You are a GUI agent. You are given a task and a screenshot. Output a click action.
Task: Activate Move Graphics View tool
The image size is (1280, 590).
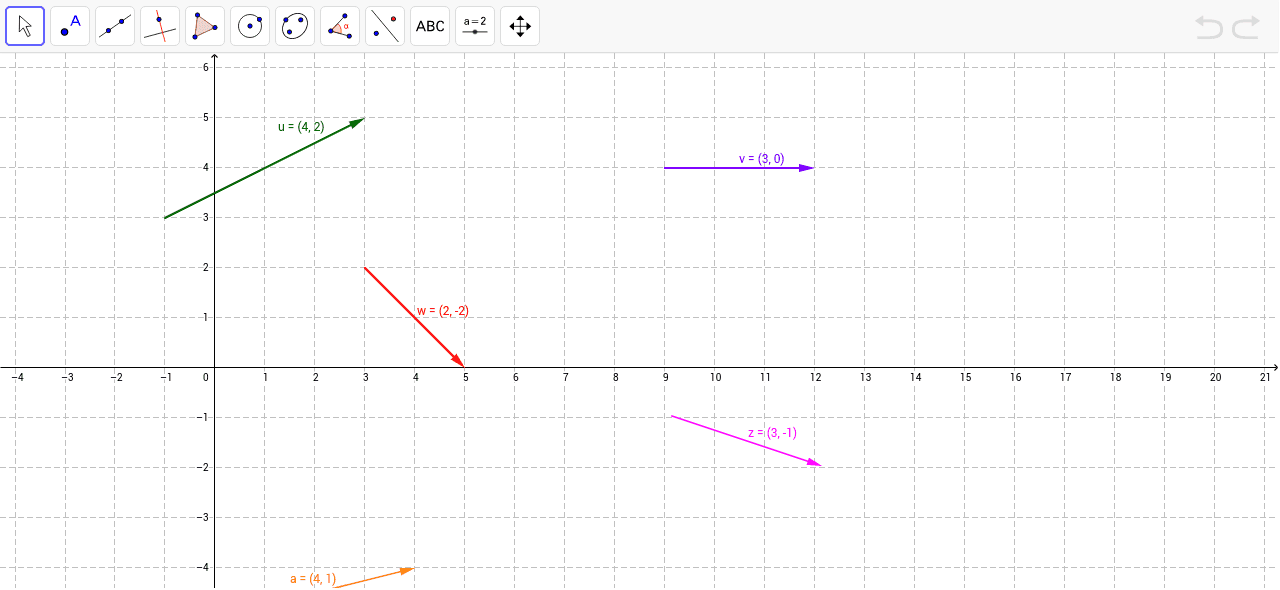pyautogui.click(x=520, y=26)
